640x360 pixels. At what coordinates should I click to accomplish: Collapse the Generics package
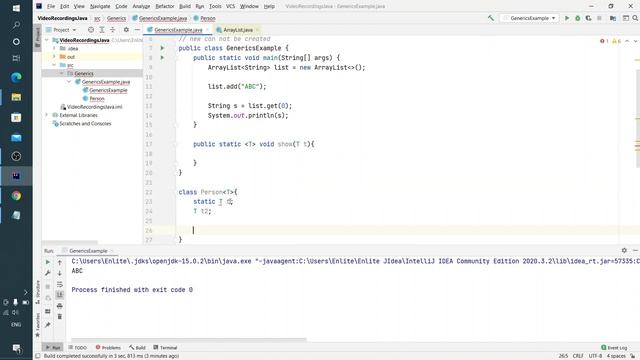click(62, 73)
